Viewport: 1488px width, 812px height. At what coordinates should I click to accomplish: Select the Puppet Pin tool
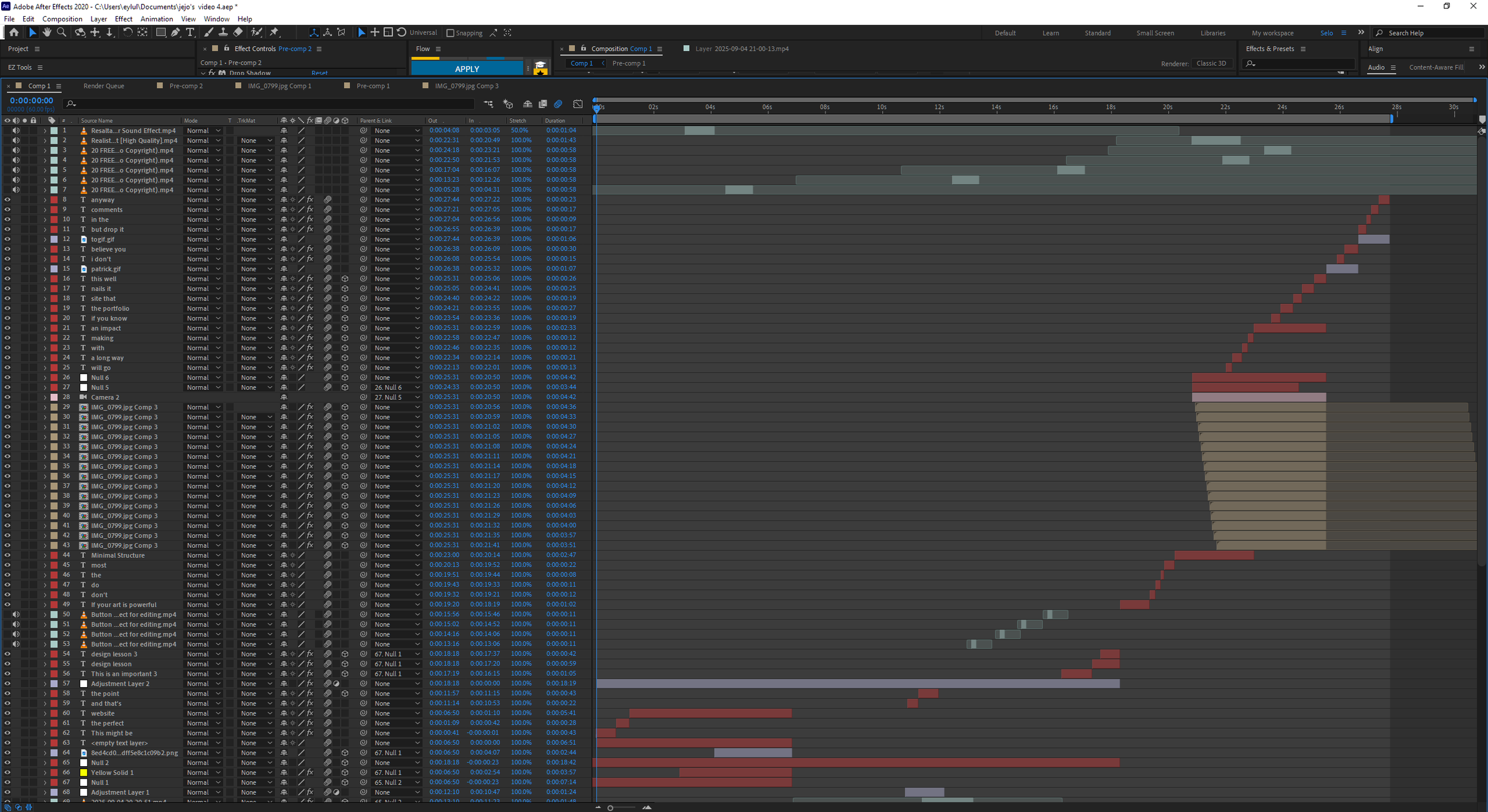coord(274,33)
